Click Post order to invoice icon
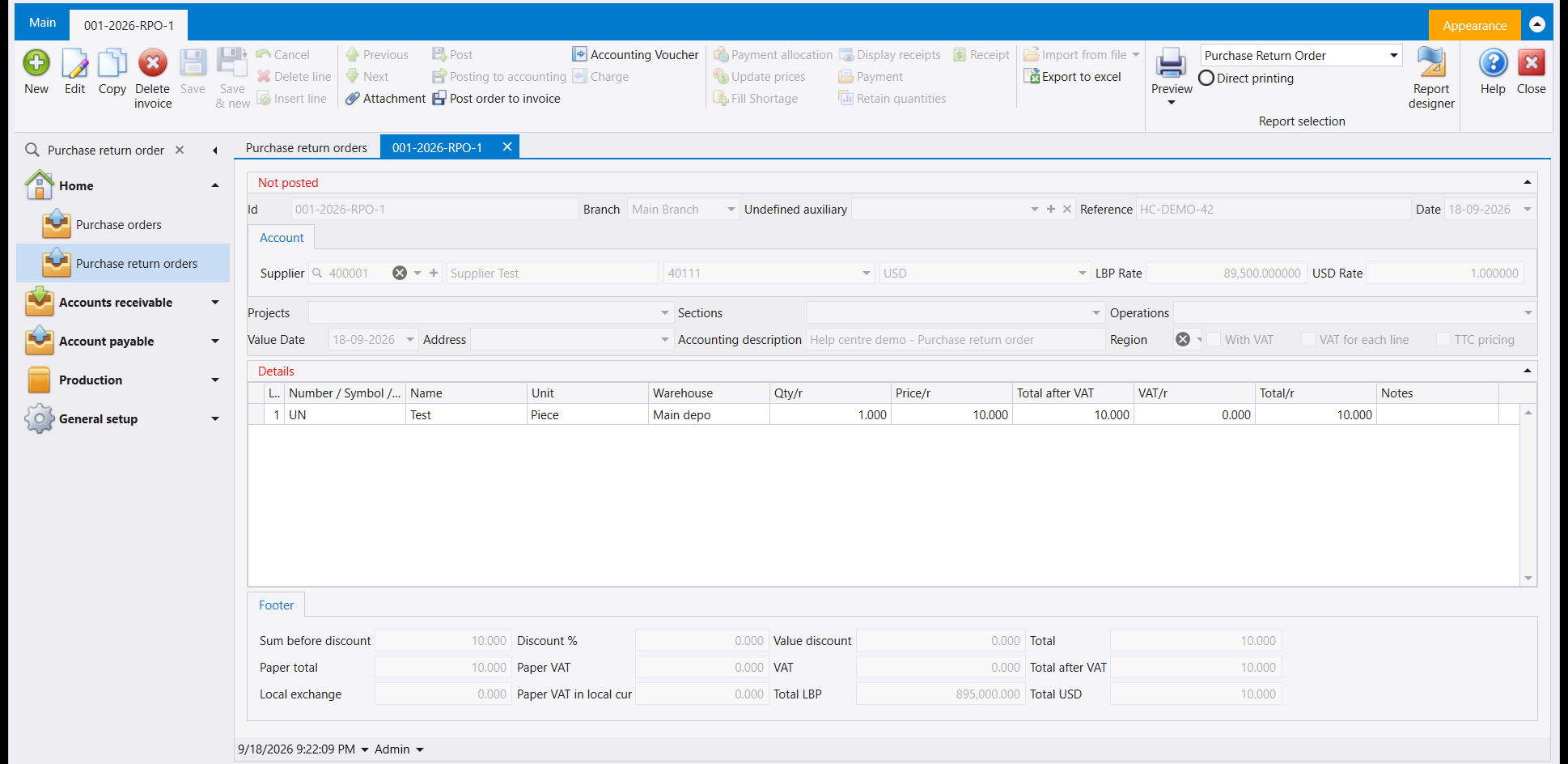 [x=439, y=98]
